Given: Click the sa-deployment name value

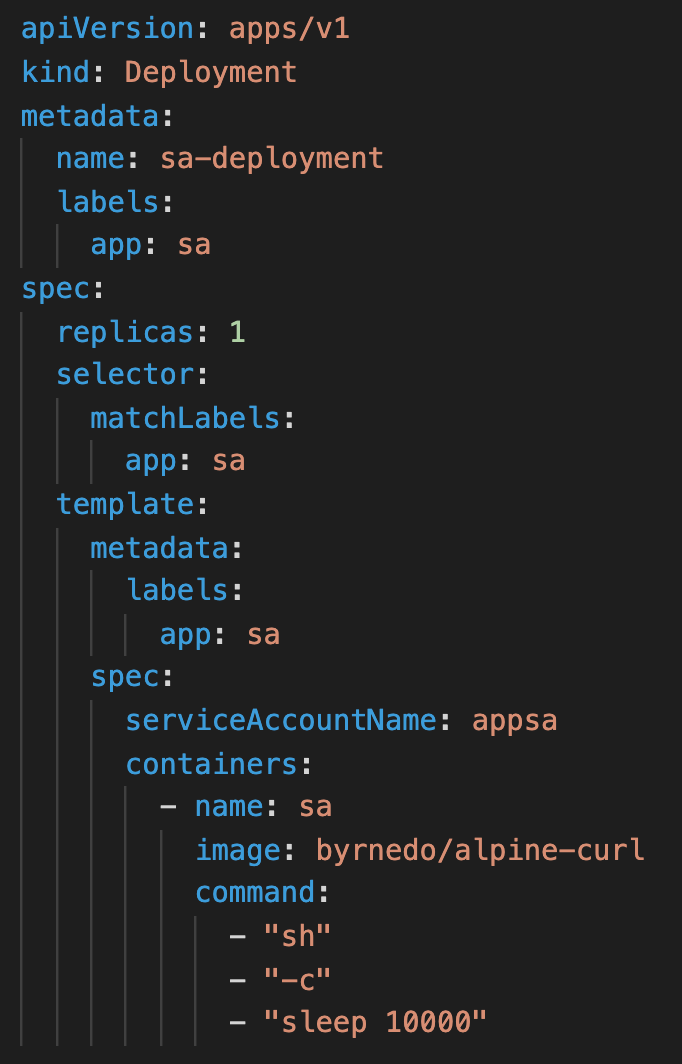Looking at the screenshot, I should point(271,158).
